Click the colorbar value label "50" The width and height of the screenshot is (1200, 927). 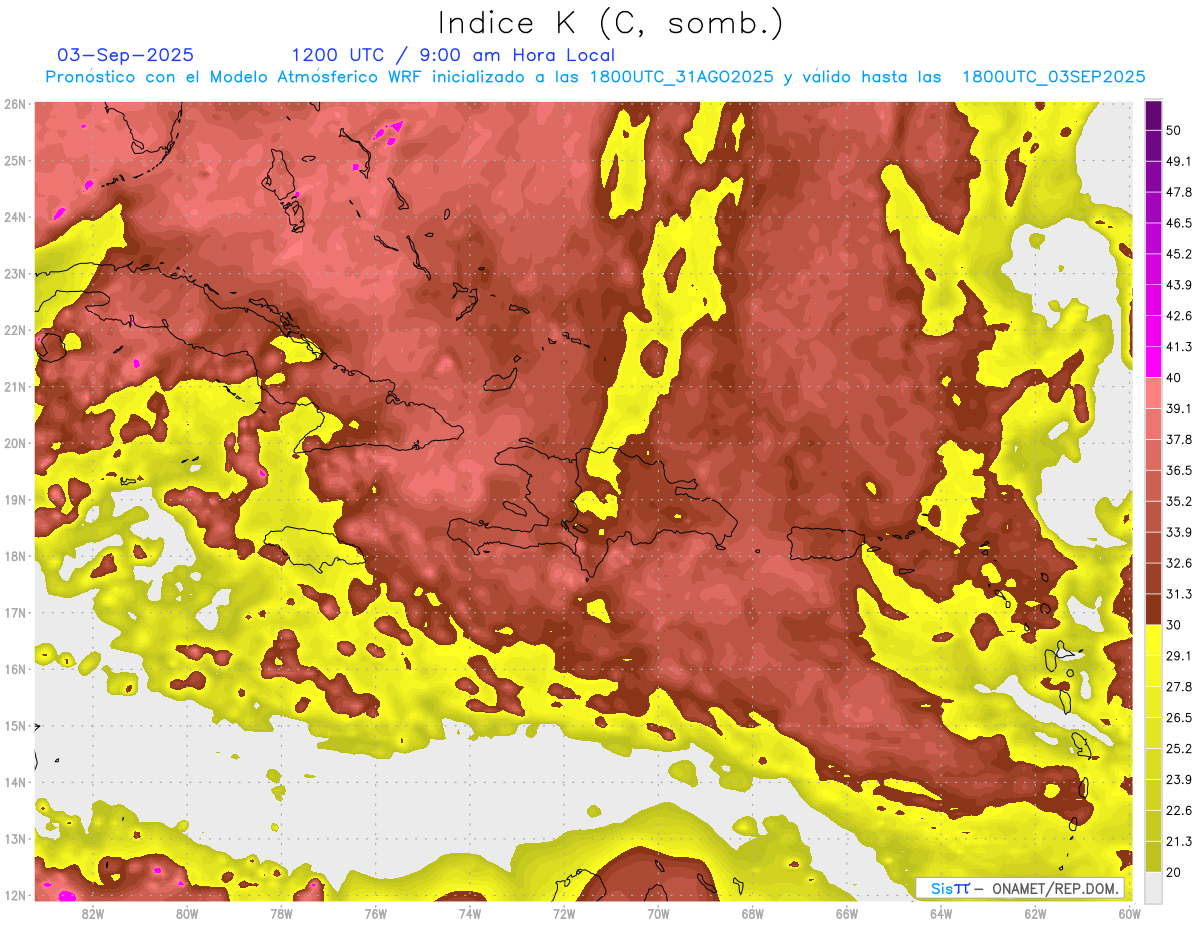(1175, 130)
